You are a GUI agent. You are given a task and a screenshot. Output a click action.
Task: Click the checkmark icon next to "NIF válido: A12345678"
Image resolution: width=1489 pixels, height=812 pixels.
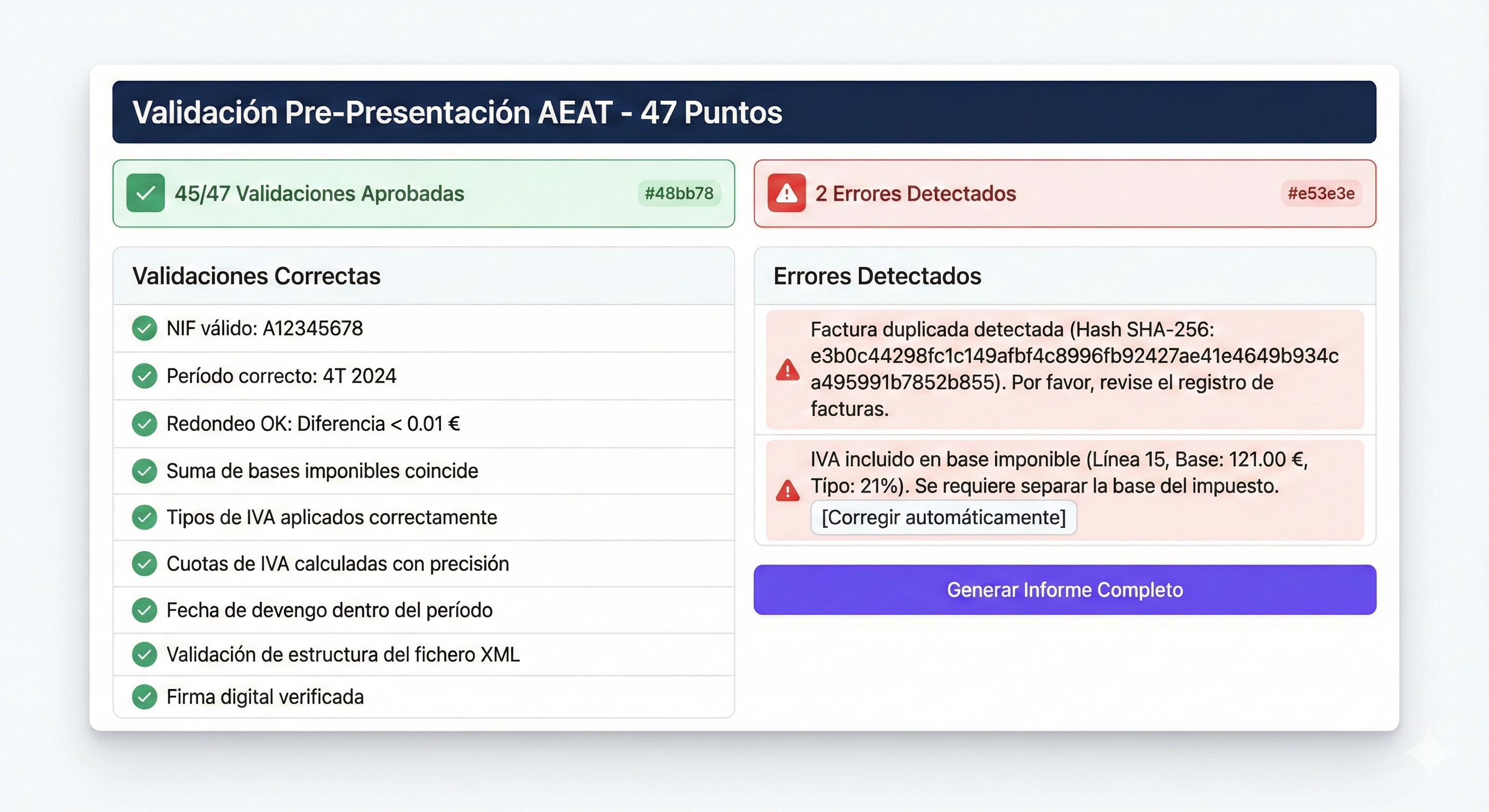click(144, 328)
